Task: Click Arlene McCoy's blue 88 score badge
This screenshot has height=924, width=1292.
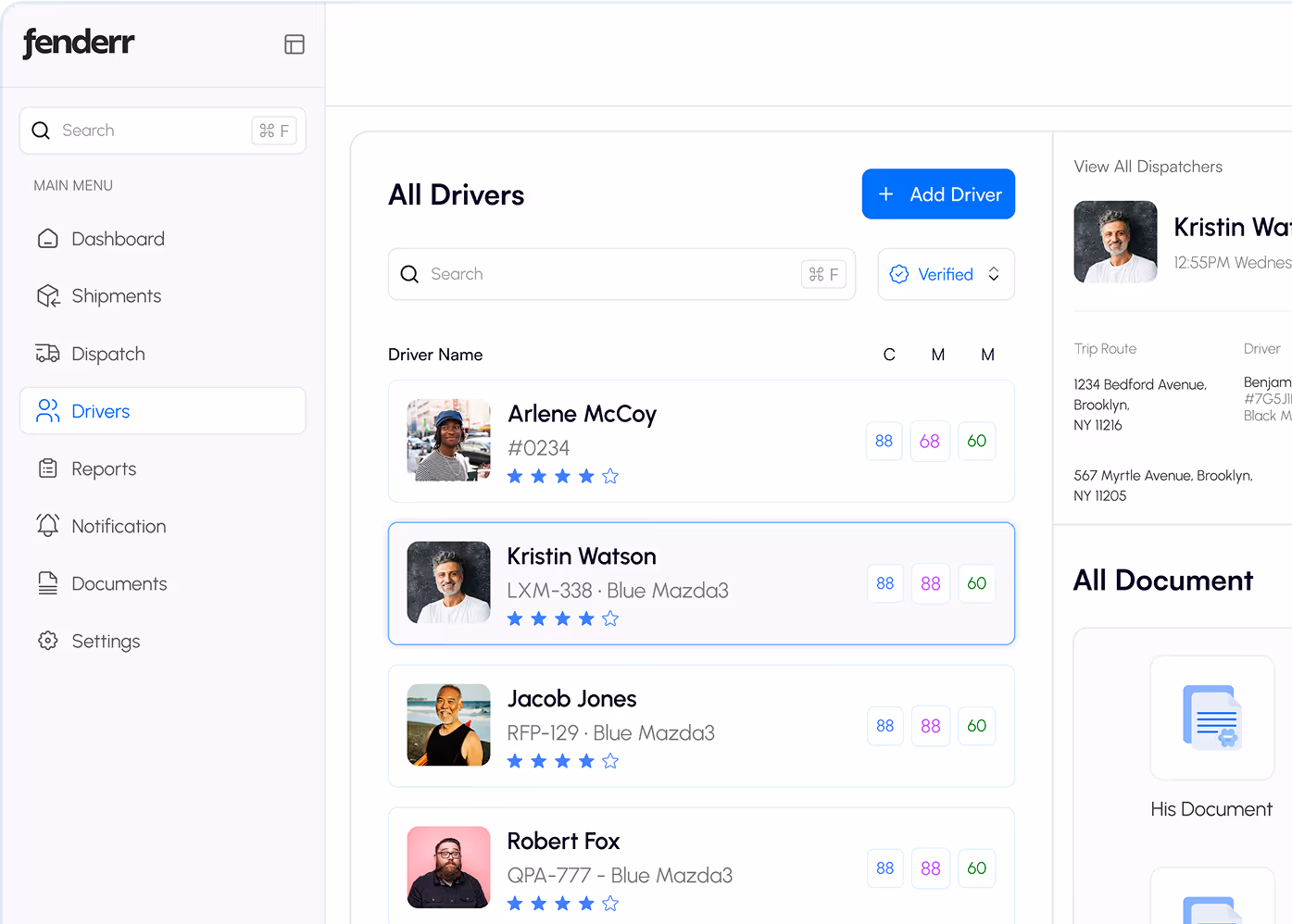Action: (x=884, y=441)
